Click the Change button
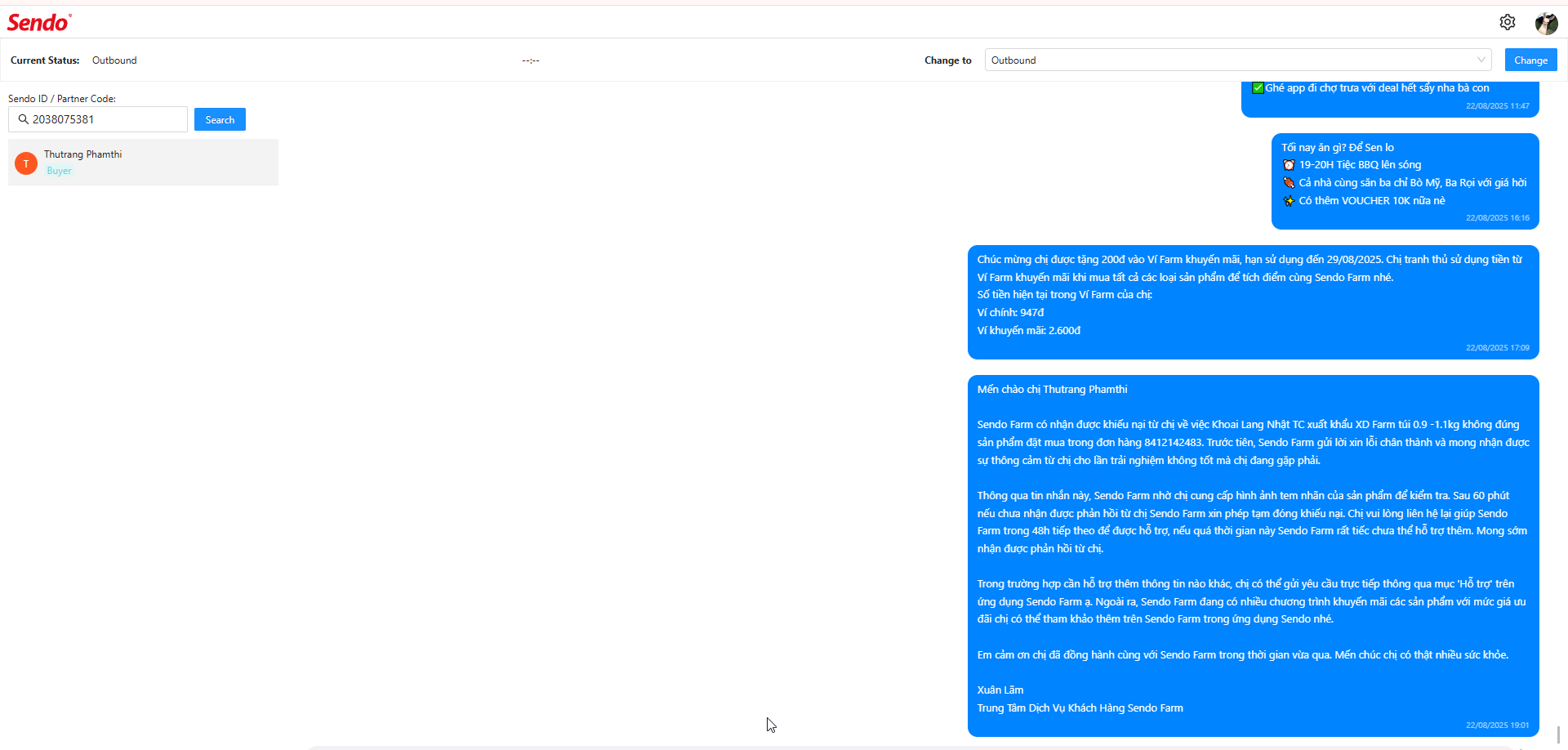The height and width of the screenshot is (750, 1568). pyautogui.click(x=1530, y=60)
